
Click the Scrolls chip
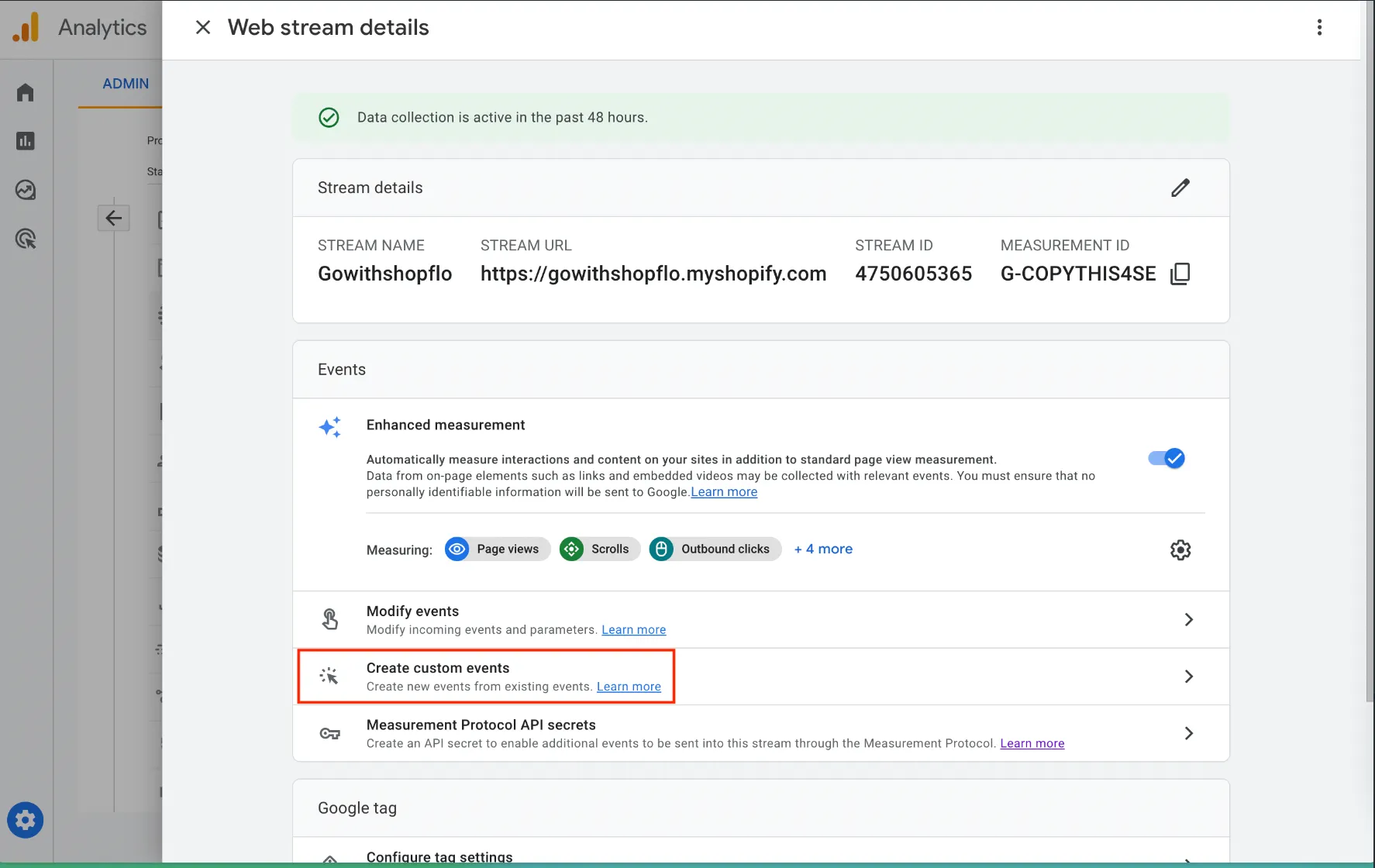(x=600, y=549)
